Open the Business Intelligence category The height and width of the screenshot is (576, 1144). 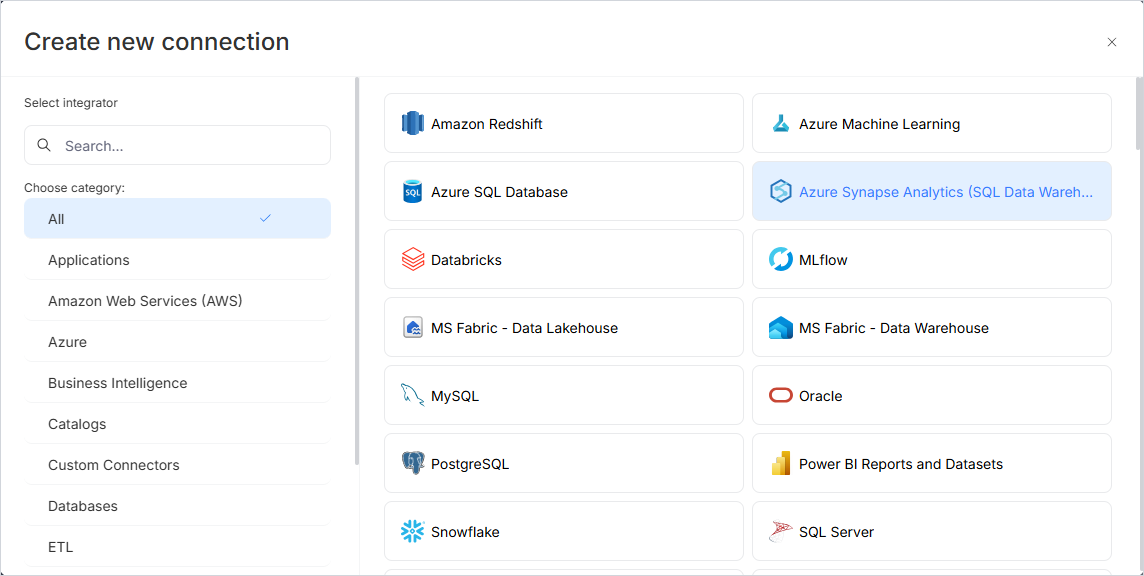click(117, 383)
